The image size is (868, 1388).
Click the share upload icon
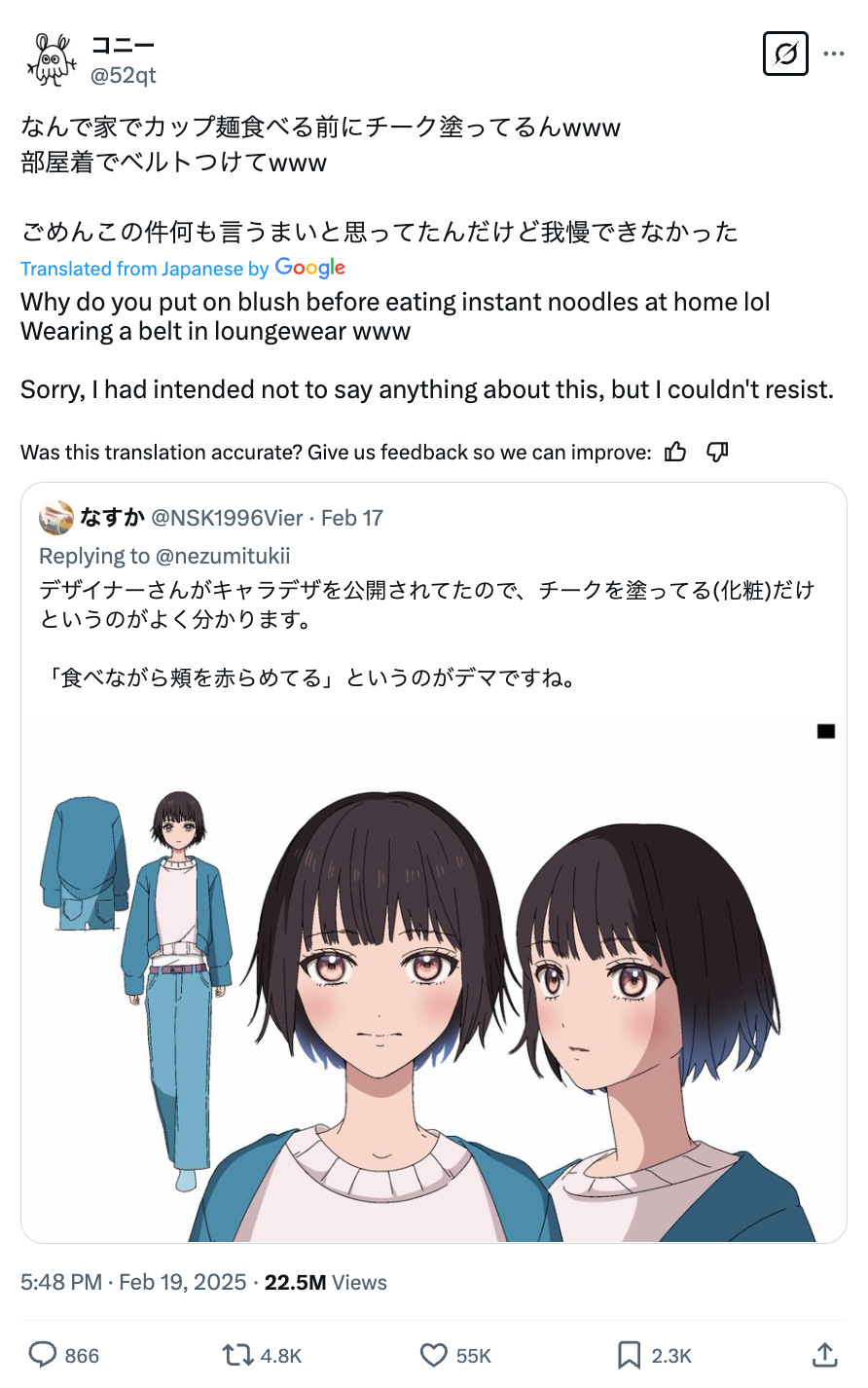pyautogui.click(x=824, y=1354)
